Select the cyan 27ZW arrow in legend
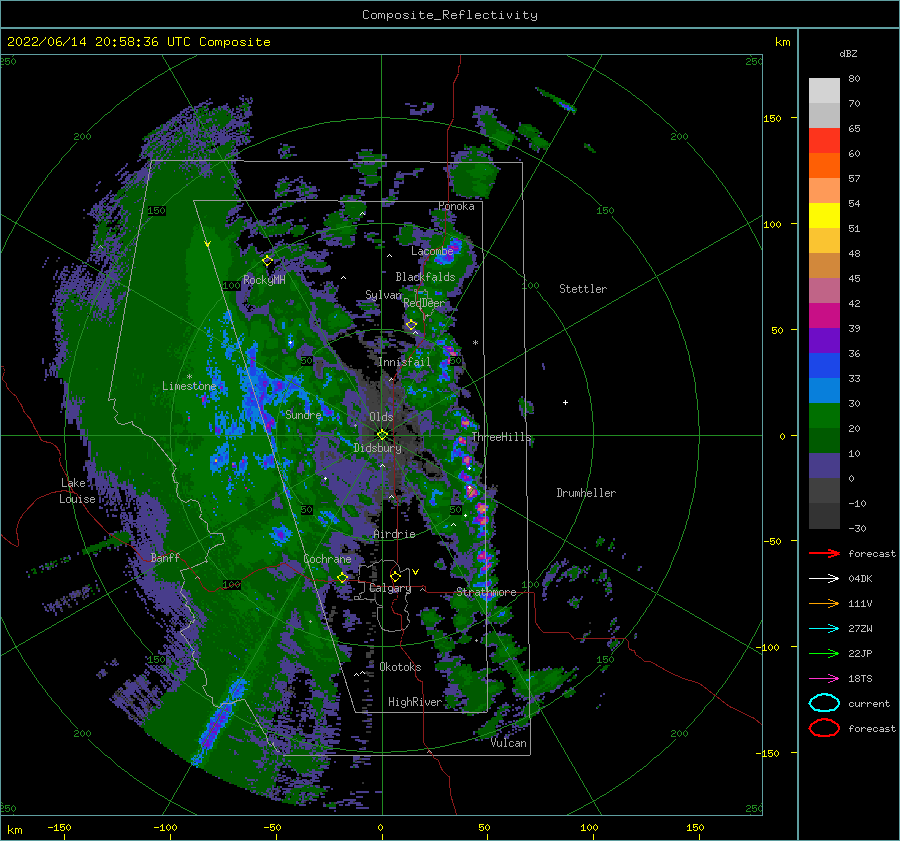Image resolution: width=900 pixels, height=841 pixels. (825, 629)
